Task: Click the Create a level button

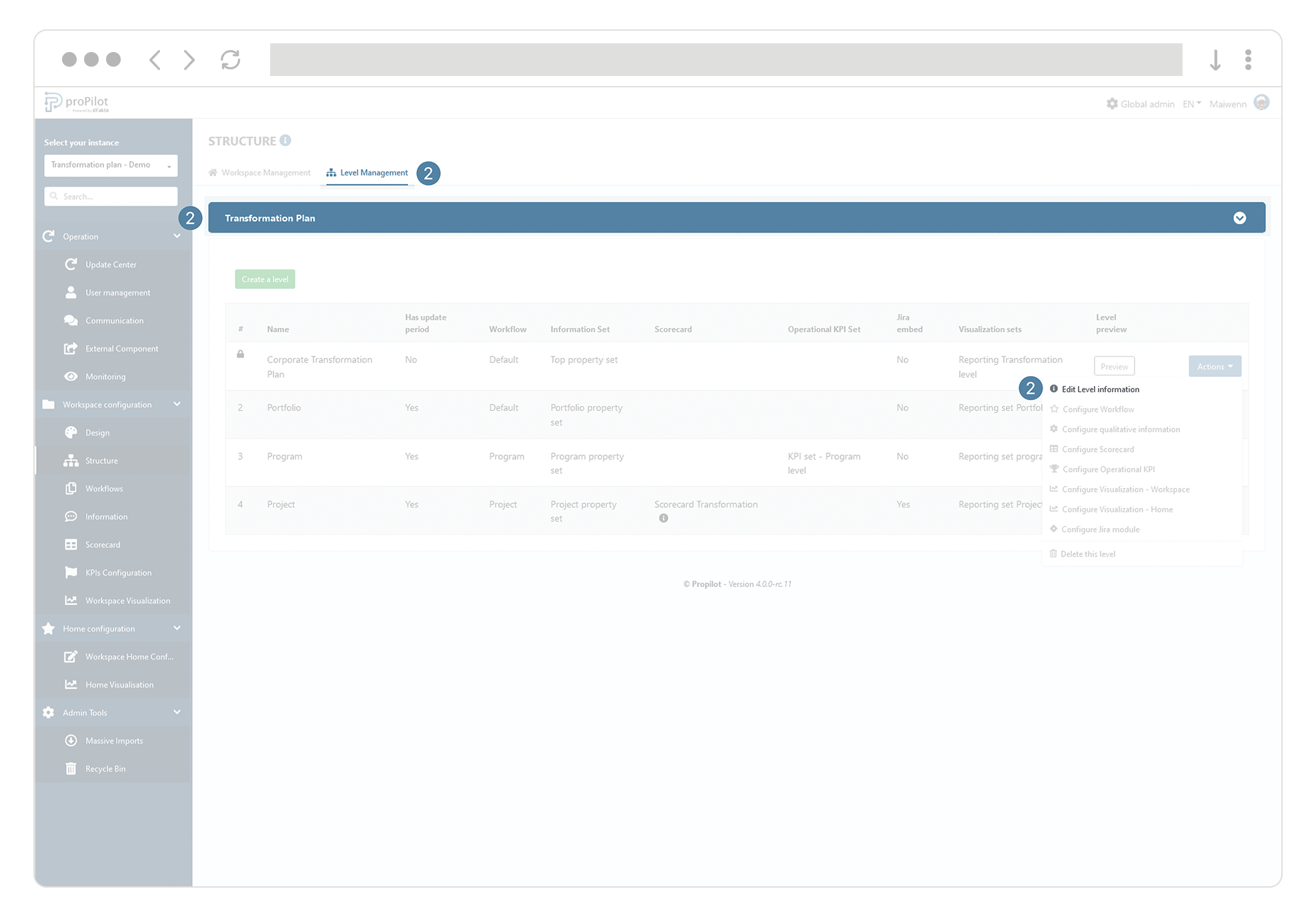Action: click(x=265, y=279)
